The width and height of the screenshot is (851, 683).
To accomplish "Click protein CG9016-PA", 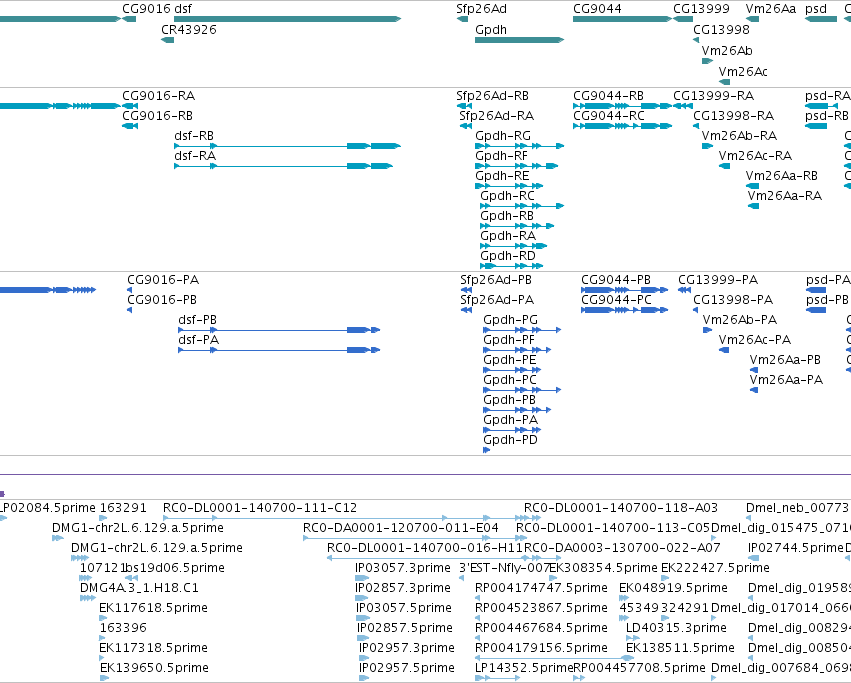I will click(x=163, y=280).
